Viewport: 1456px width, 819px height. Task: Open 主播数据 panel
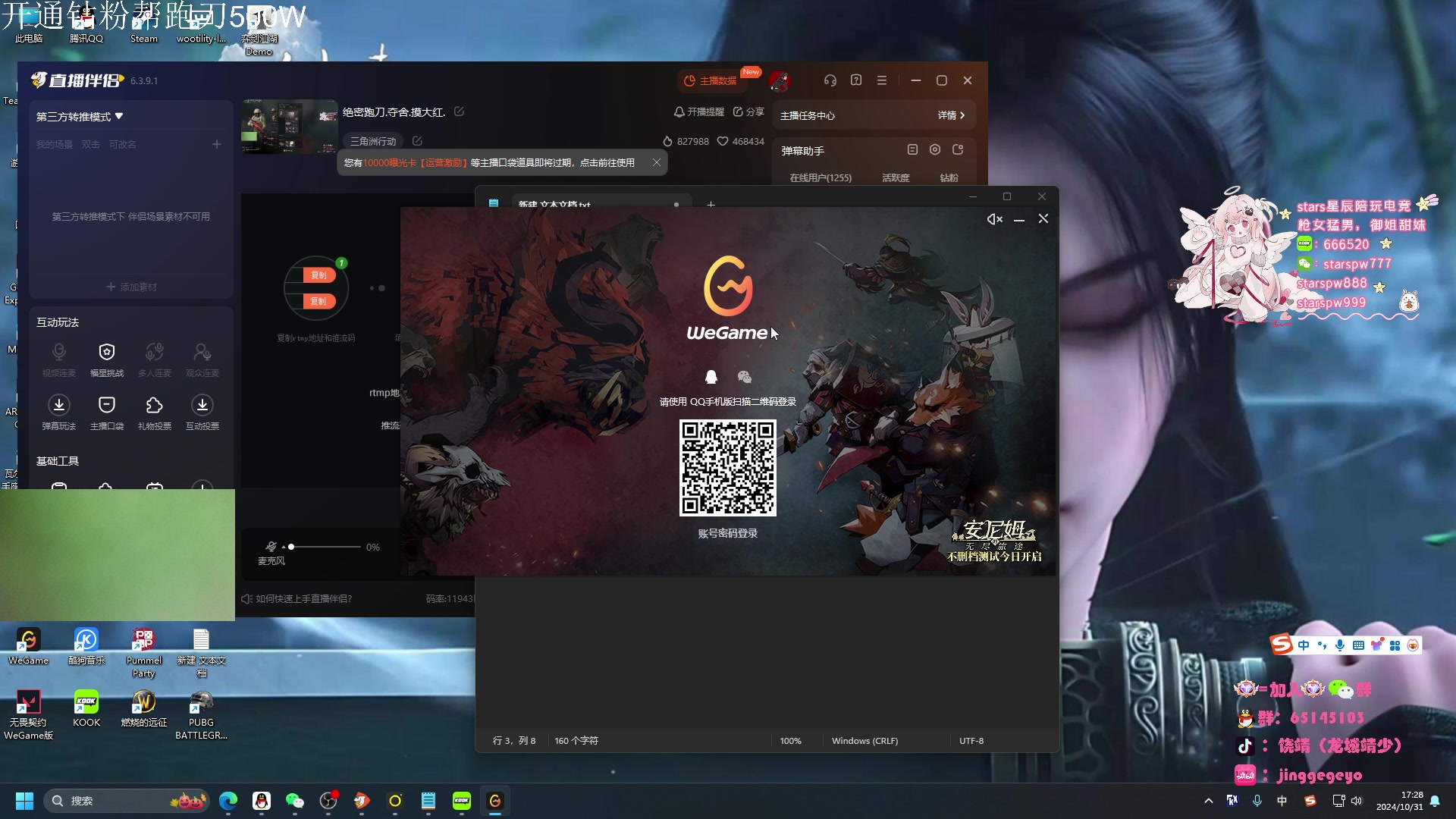pyautogui.click(x=711, y=80)
